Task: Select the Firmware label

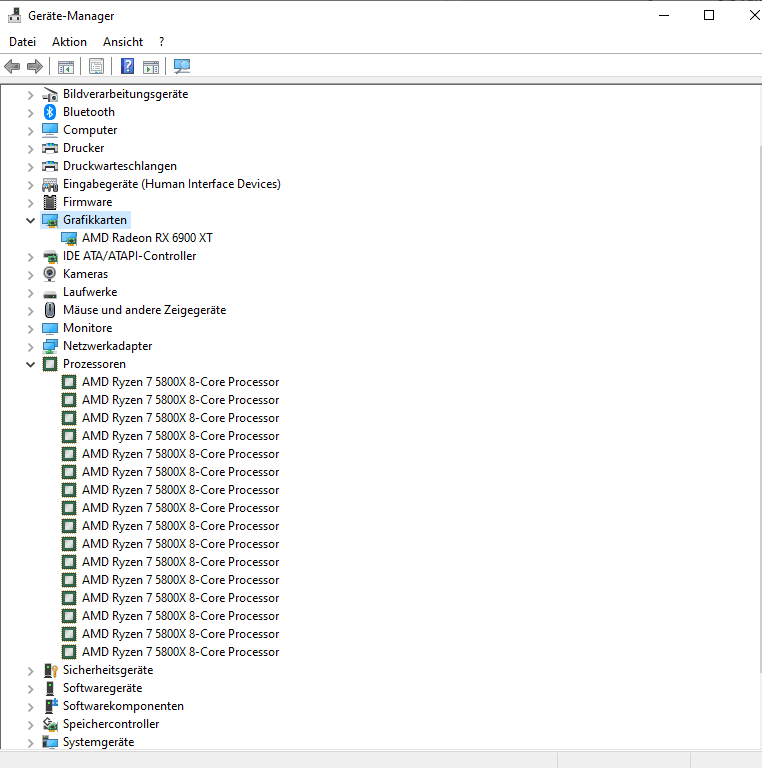Action: coord(87,202)
